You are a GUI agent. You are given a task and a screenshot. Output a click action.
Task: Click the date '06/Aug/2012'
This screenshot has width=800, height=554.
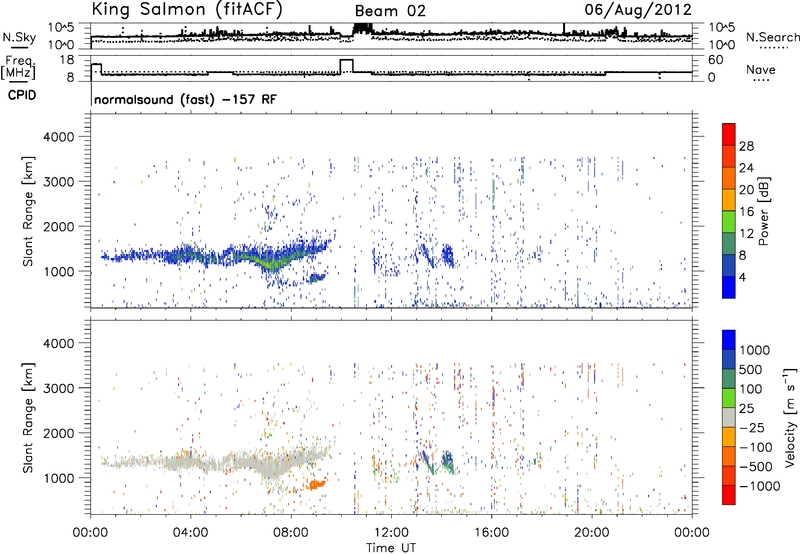(x=638, y=9)
